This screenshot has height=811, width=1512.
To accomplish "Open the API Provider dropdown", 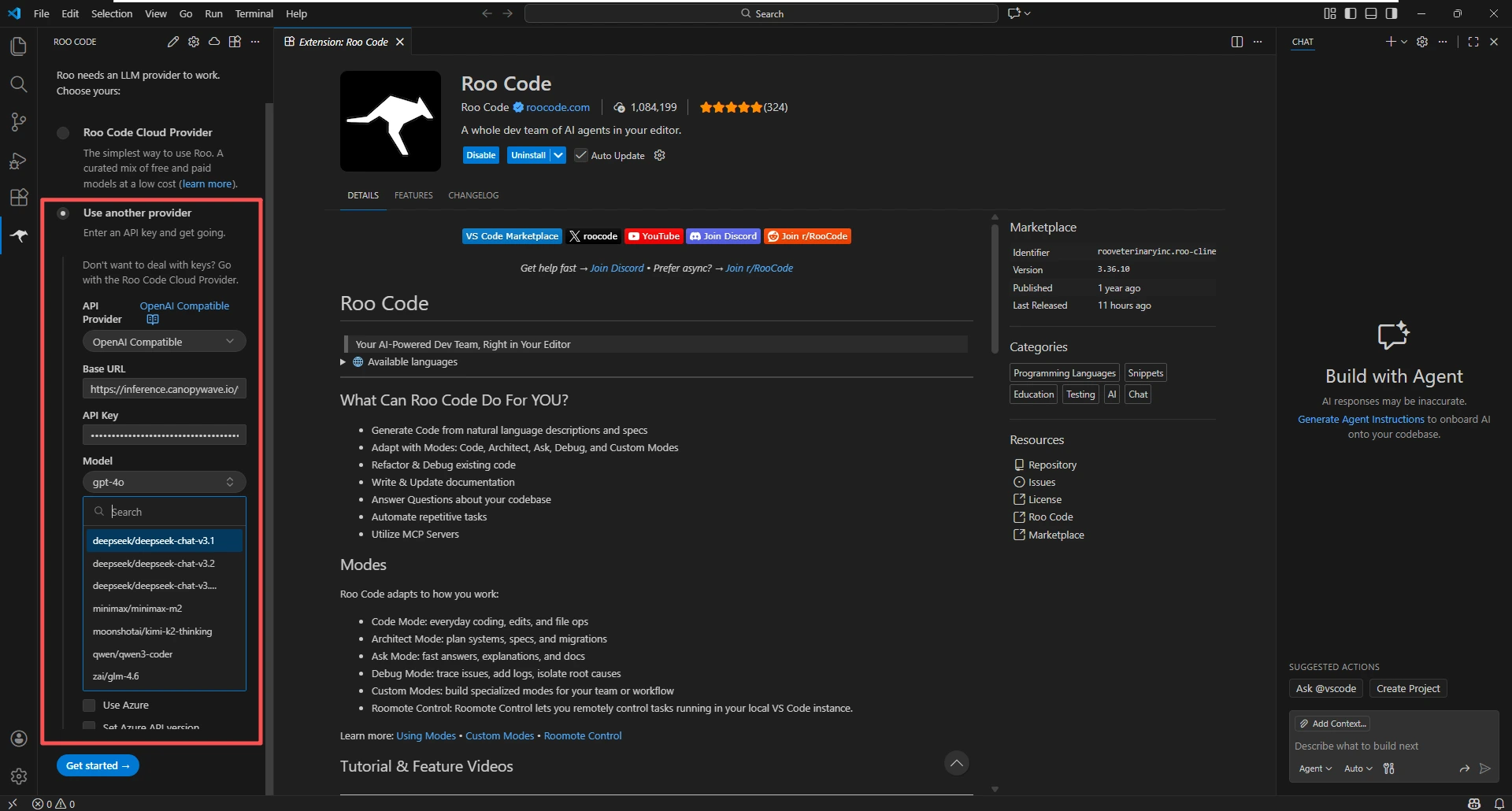I will [164, 341].
